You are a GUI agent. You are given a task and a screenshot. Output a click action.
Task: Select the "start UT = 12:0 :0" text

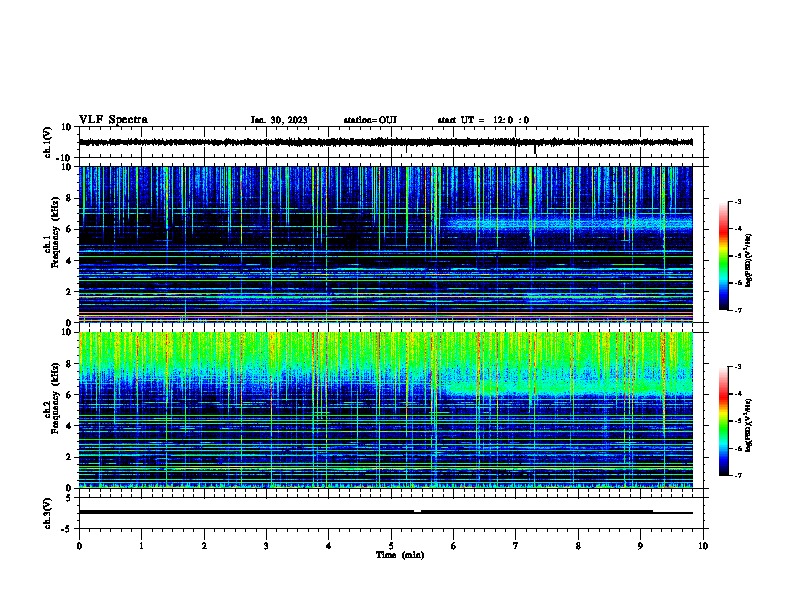click(x=483, y=120)
